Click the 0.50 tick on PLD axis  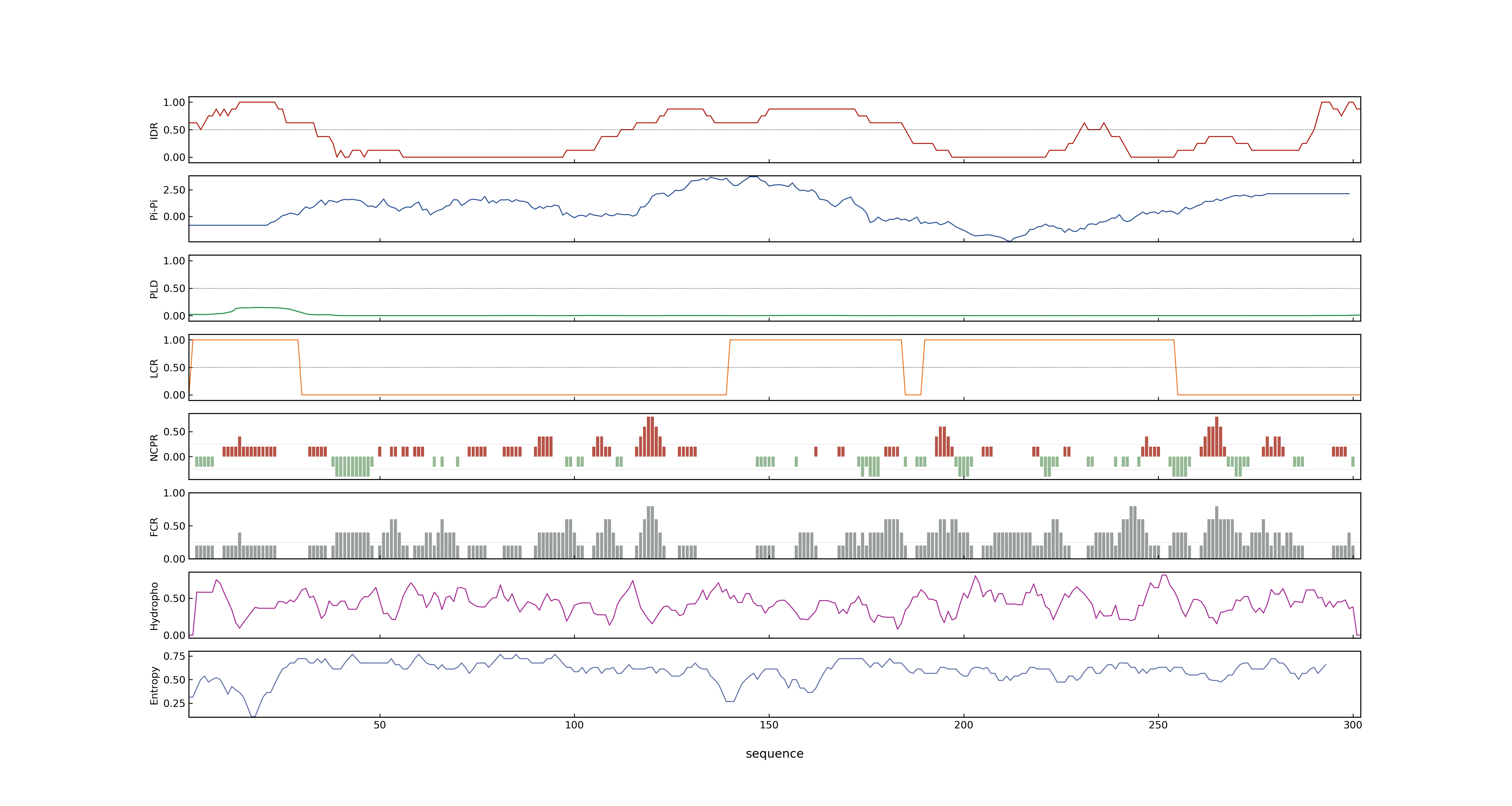174,288
